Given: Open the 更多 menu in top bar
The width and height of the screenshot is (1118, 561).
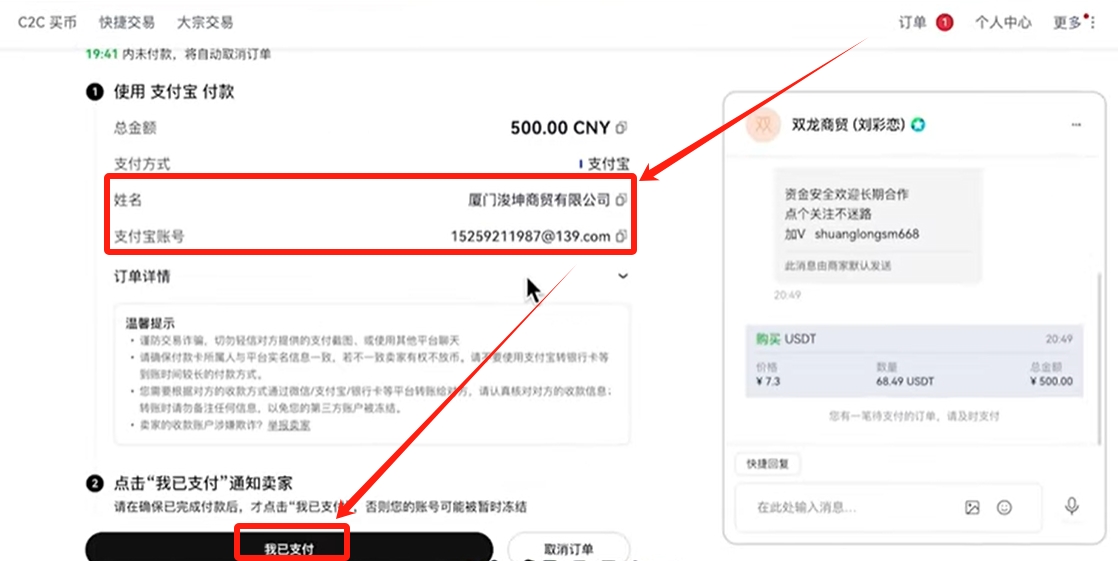Looking at the screenshot, I should (x=1073, y=22).
